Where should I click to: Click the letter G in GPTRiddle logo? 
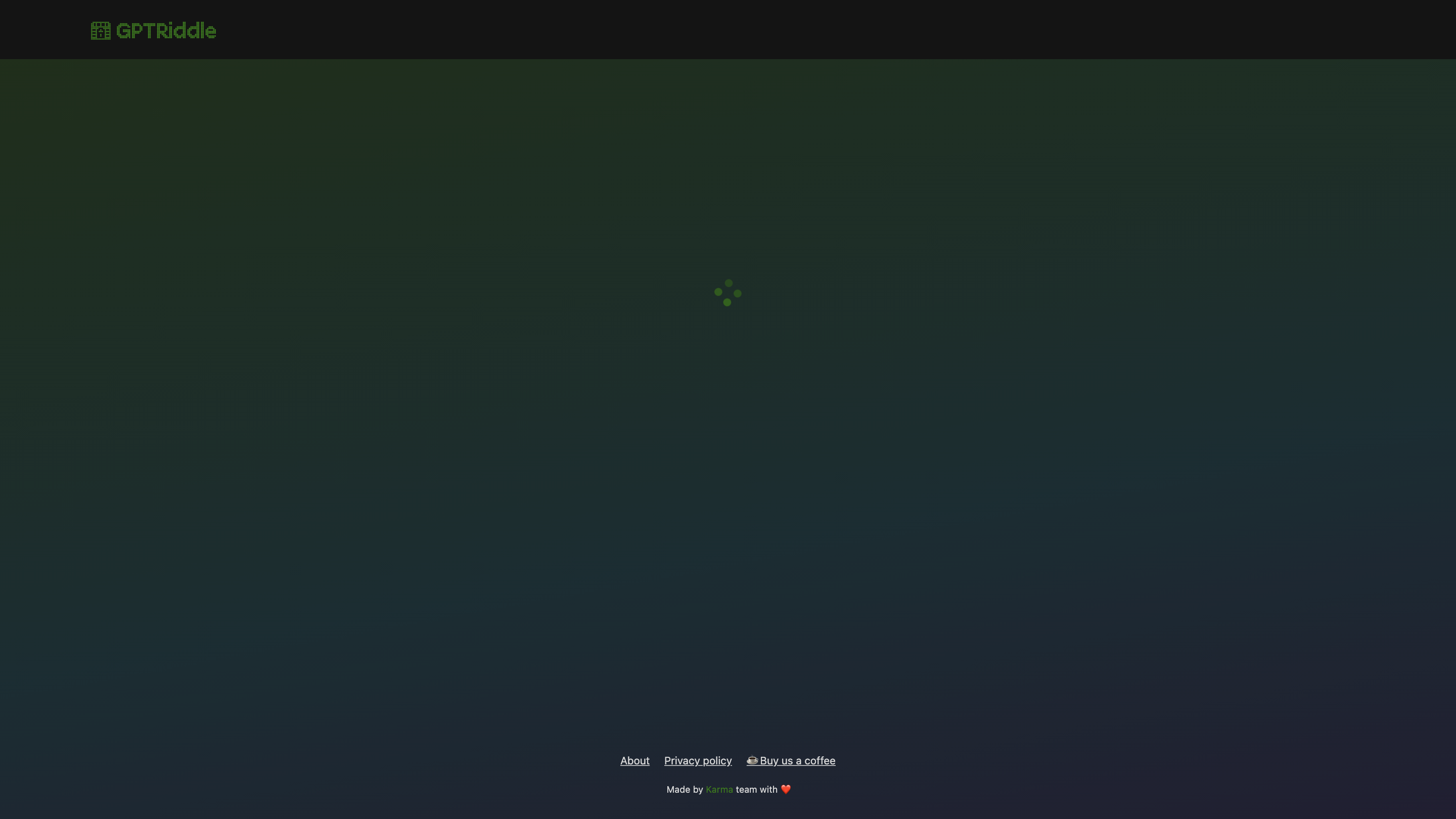(124, 30)
